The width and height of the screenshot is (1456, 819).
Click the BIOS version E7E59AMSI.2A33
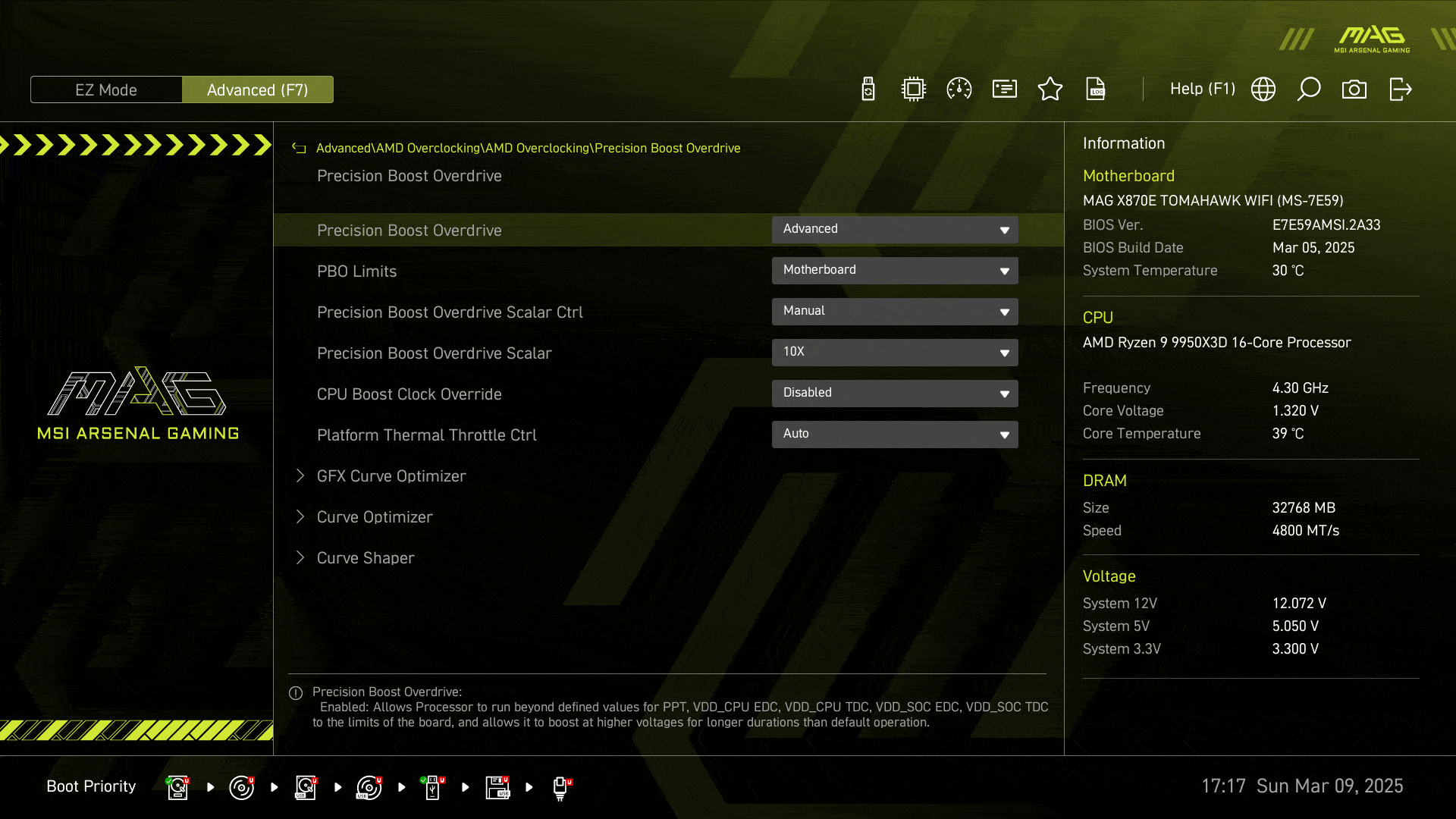[1326, 225]
